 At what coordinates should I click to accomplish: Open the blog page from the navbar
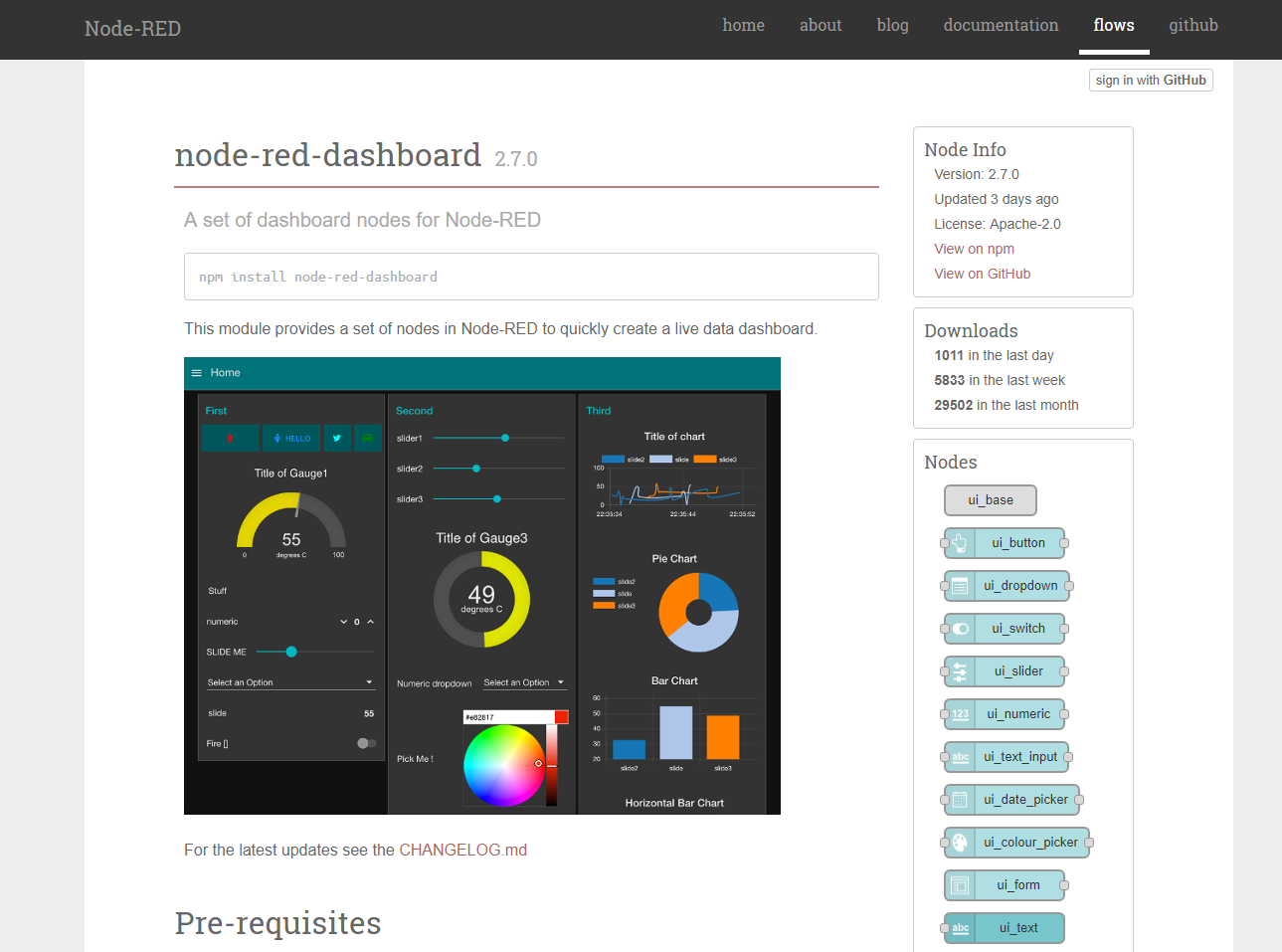892,25
